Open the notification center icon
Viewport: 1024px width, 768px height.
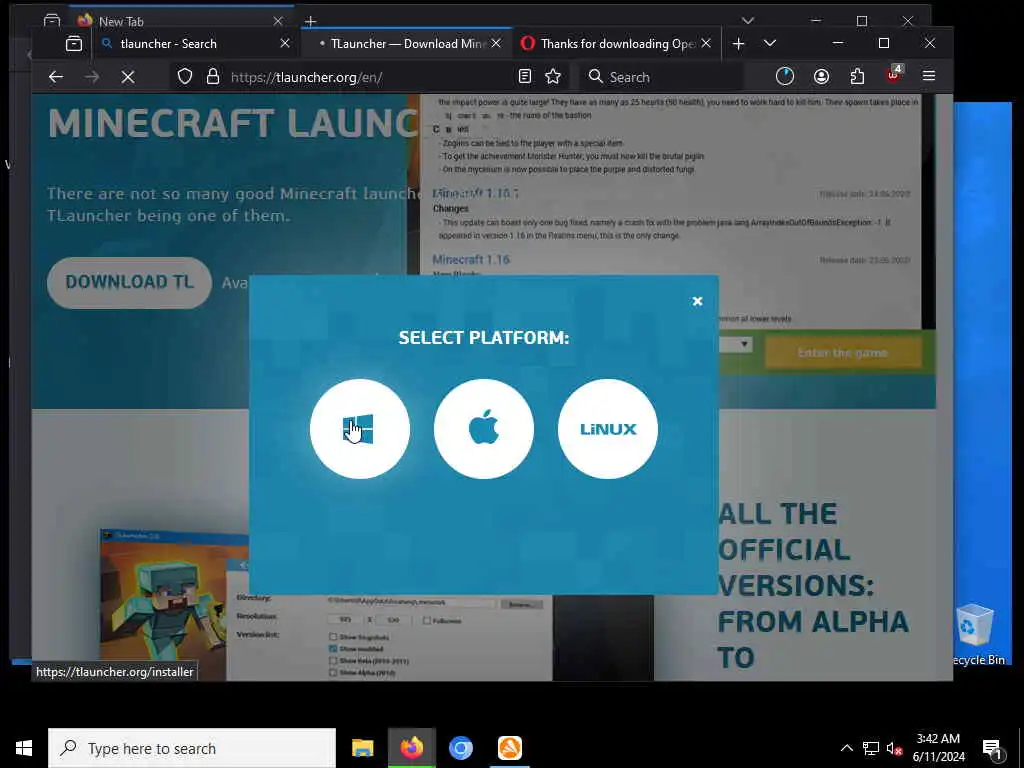click(x=992, y=749)
